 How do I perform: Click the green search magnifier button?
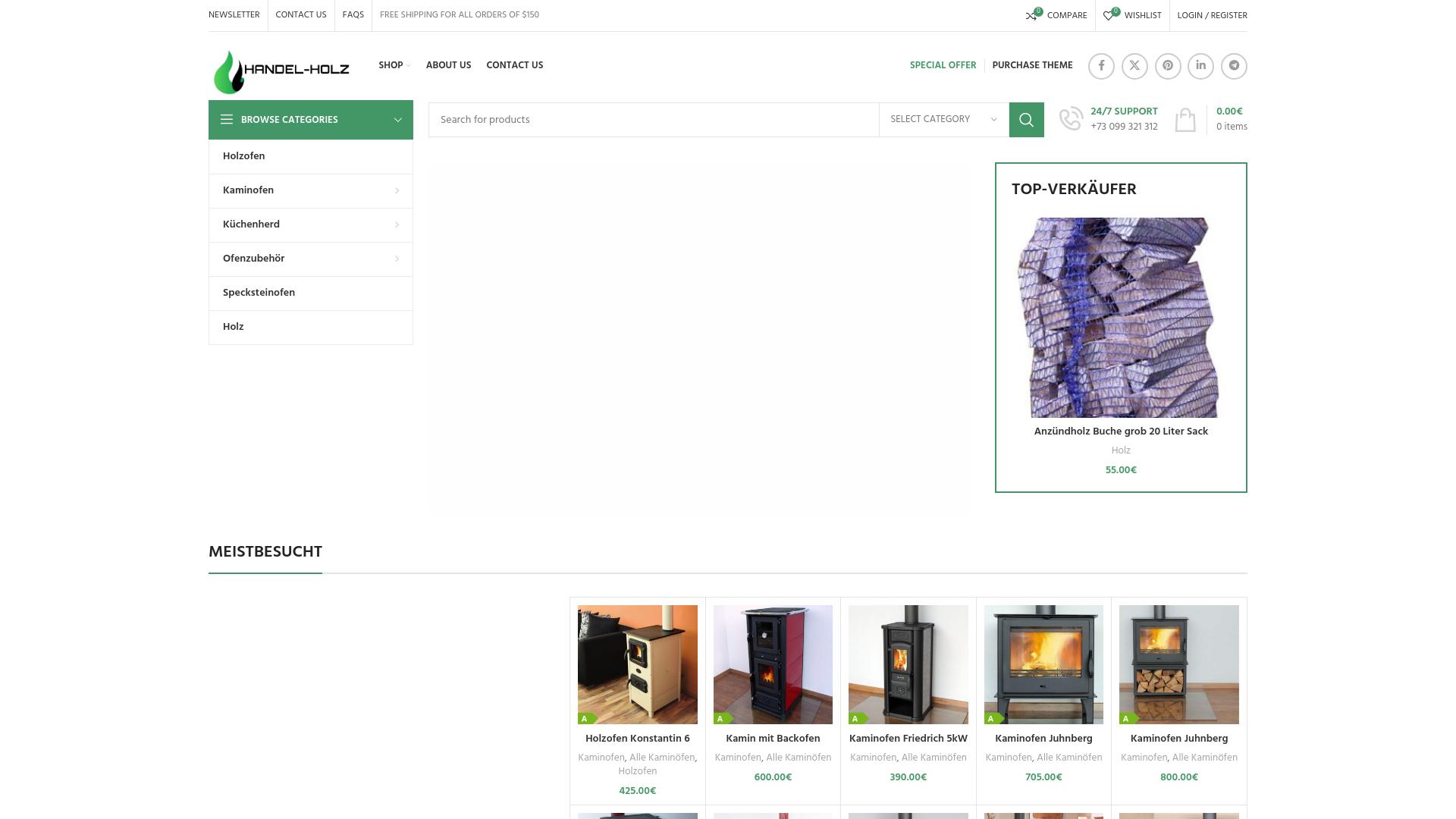(x=1026, y=120)
